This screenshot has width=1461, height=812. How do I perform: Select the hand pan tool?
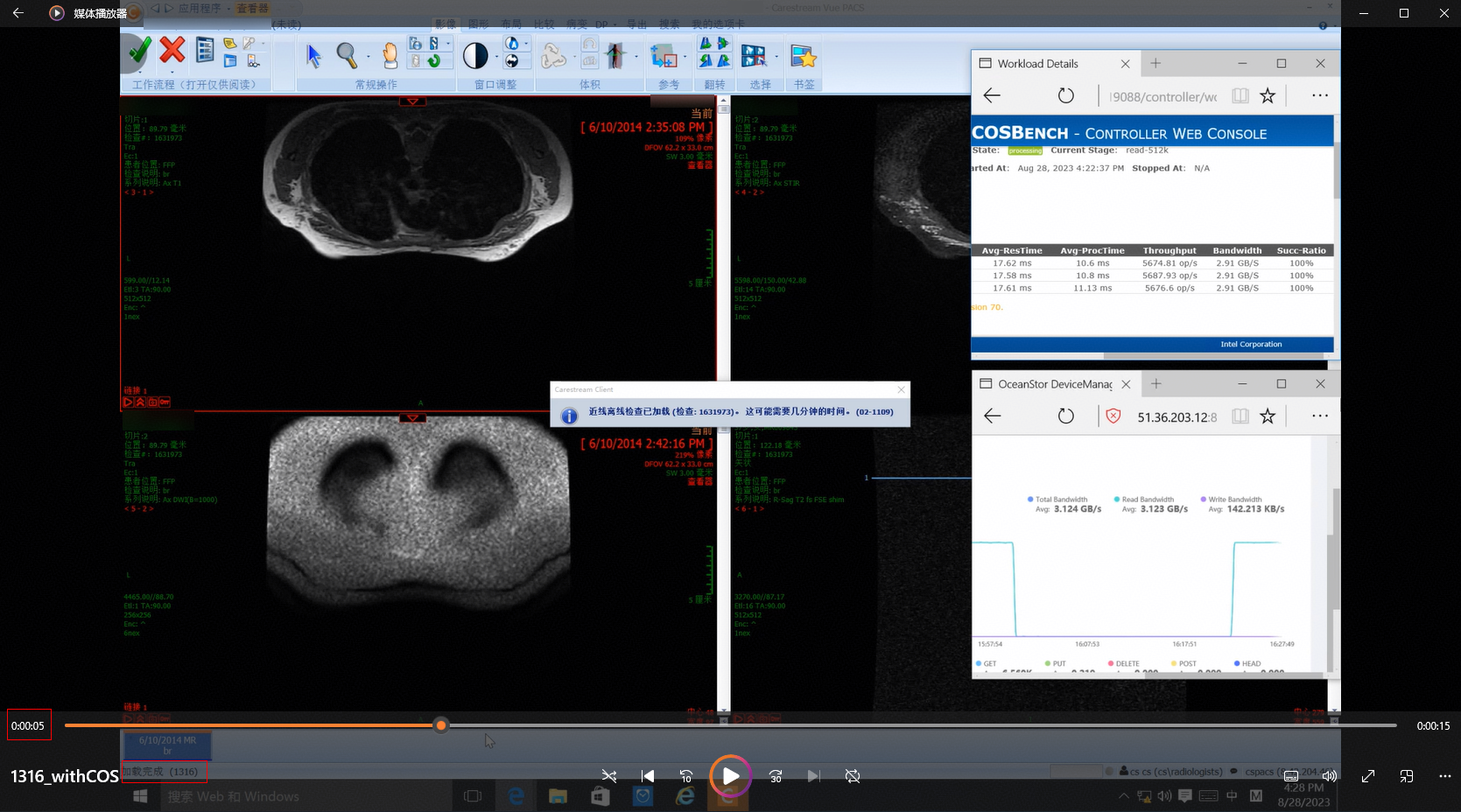coord(390,55)
